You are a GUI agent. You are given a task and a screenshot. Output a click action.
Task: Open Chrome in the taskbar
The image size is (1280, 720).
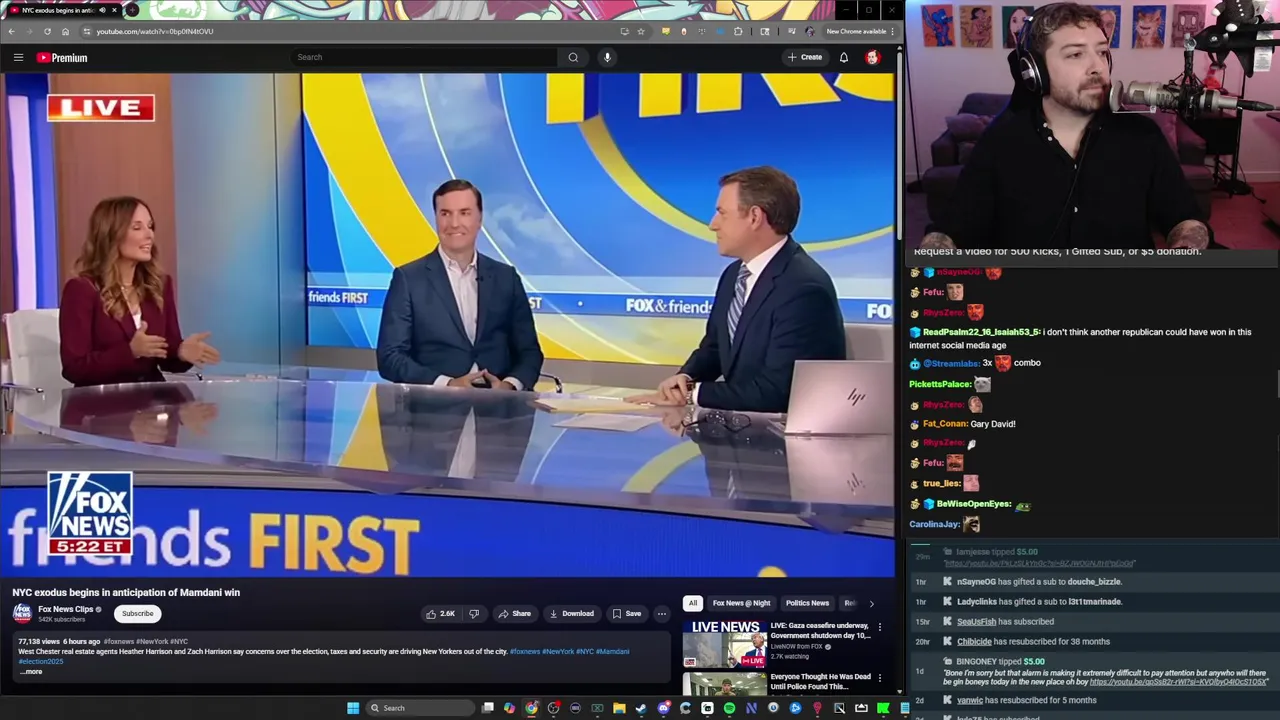(x=531, y=708)
